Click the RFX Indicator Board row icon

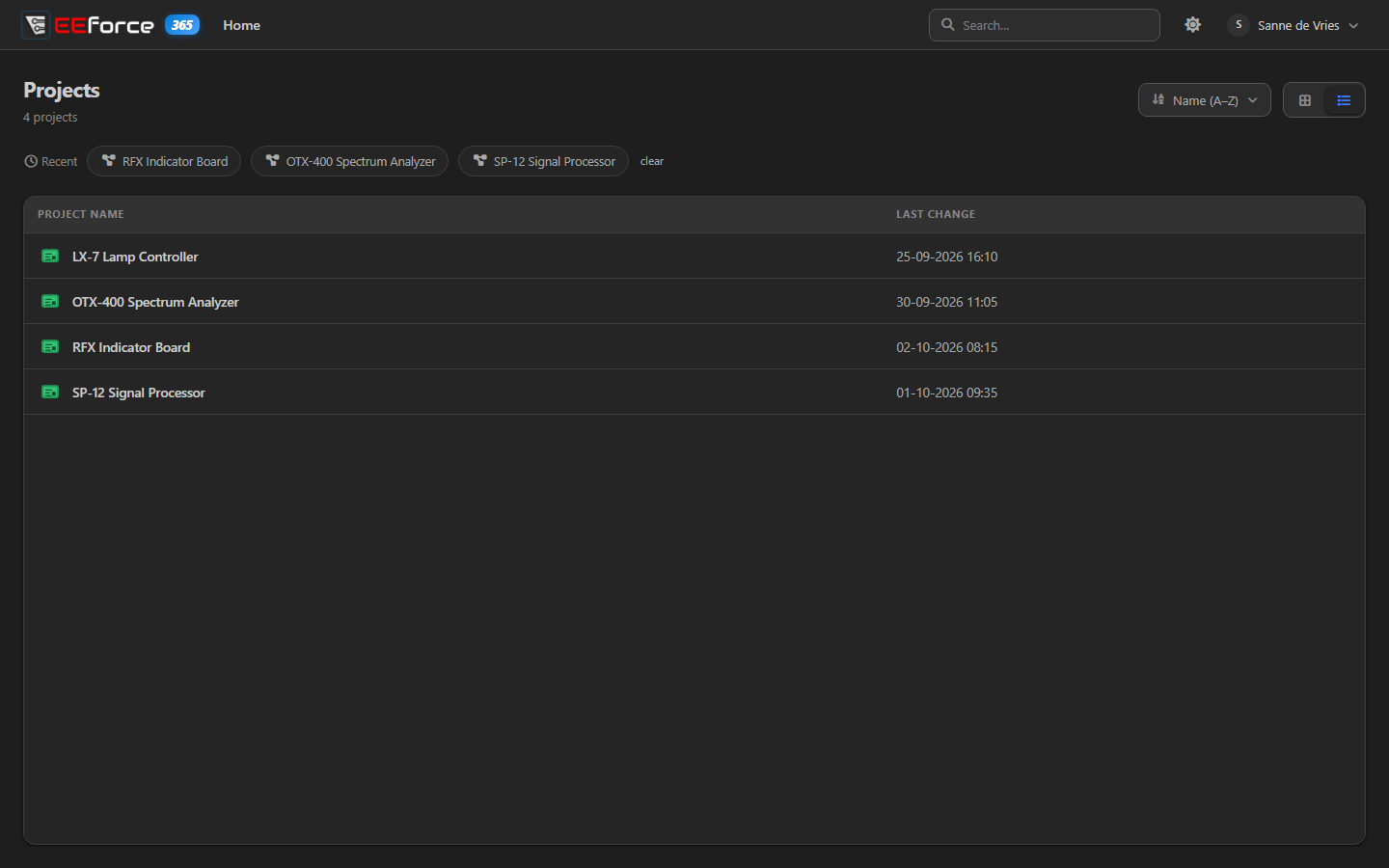(x=50, y=346)
